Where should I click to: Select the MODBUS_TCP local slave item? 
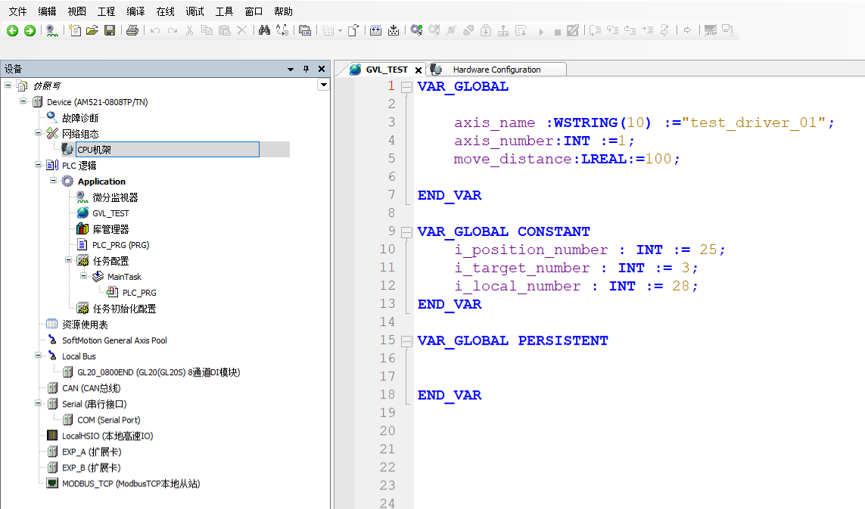click(x=131, y=483)
